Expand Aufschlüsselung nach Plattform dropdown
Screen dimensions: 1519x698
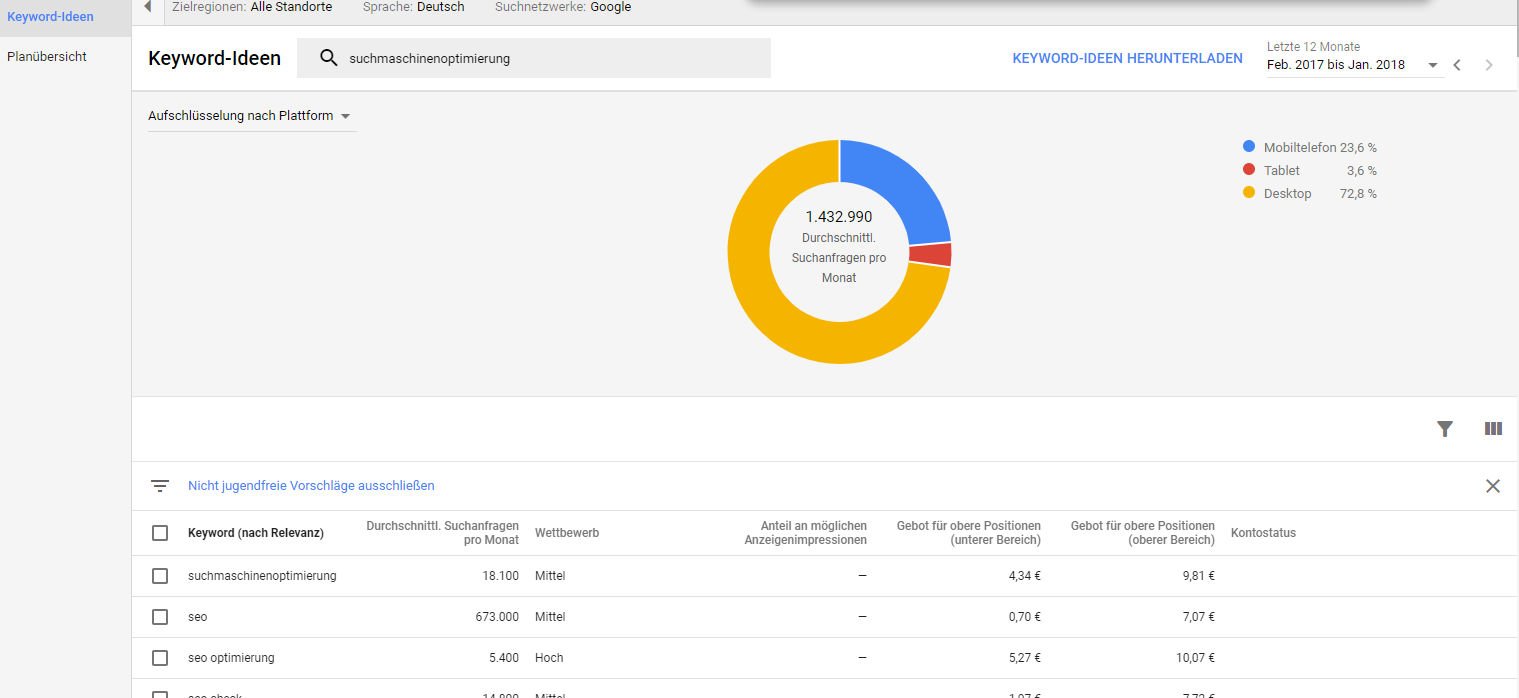[x=250, y=116]
